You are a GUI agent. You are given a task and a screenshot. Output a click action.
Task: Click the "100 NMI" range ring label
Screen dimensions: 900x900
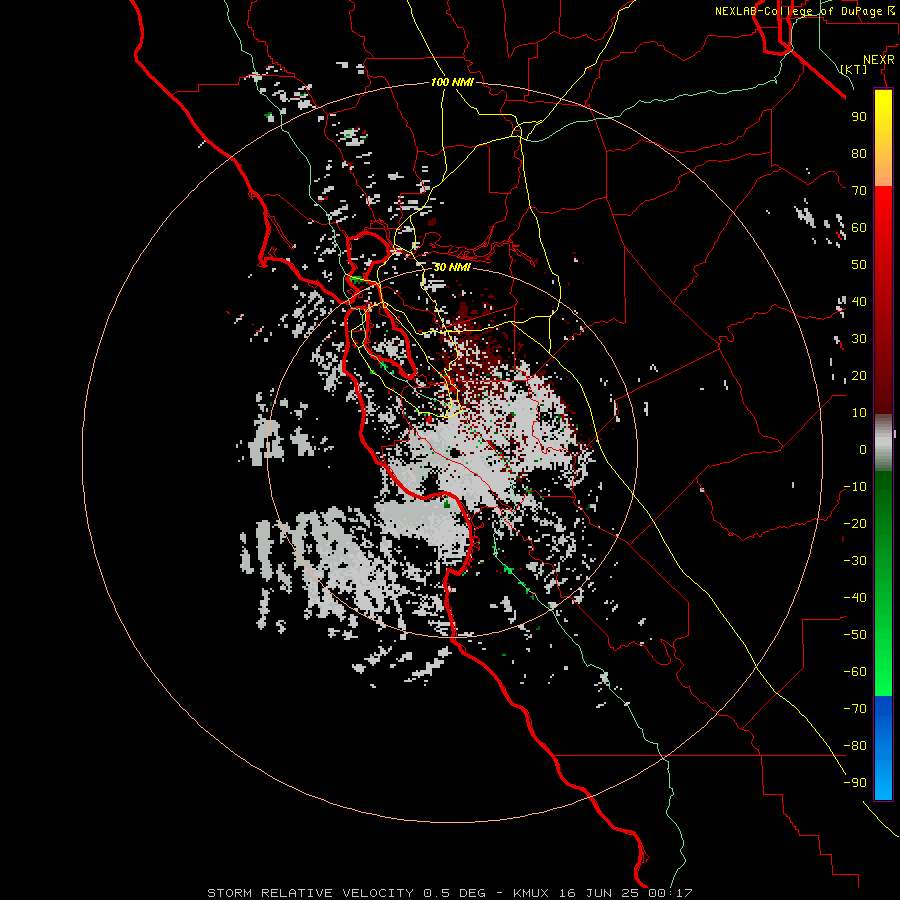pos(452,82)
